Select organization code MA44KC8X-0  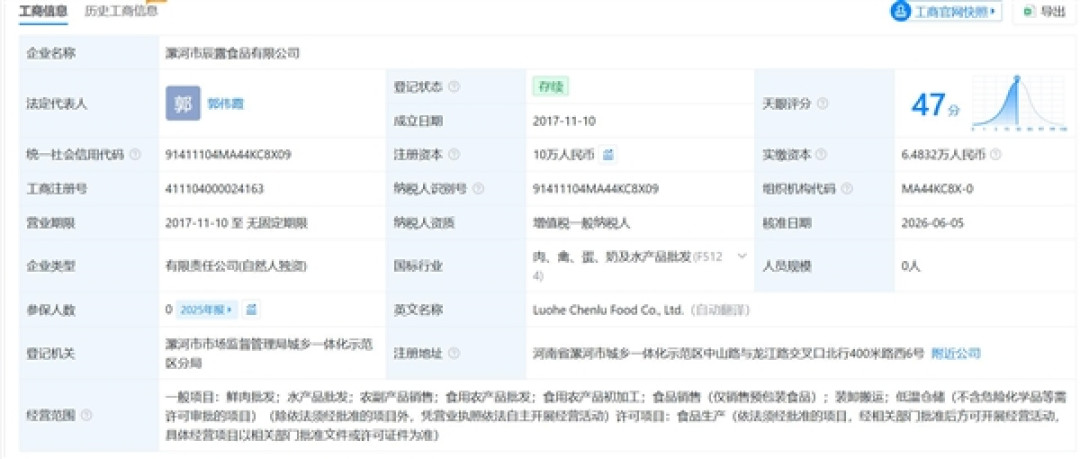[x=937, y=189]
